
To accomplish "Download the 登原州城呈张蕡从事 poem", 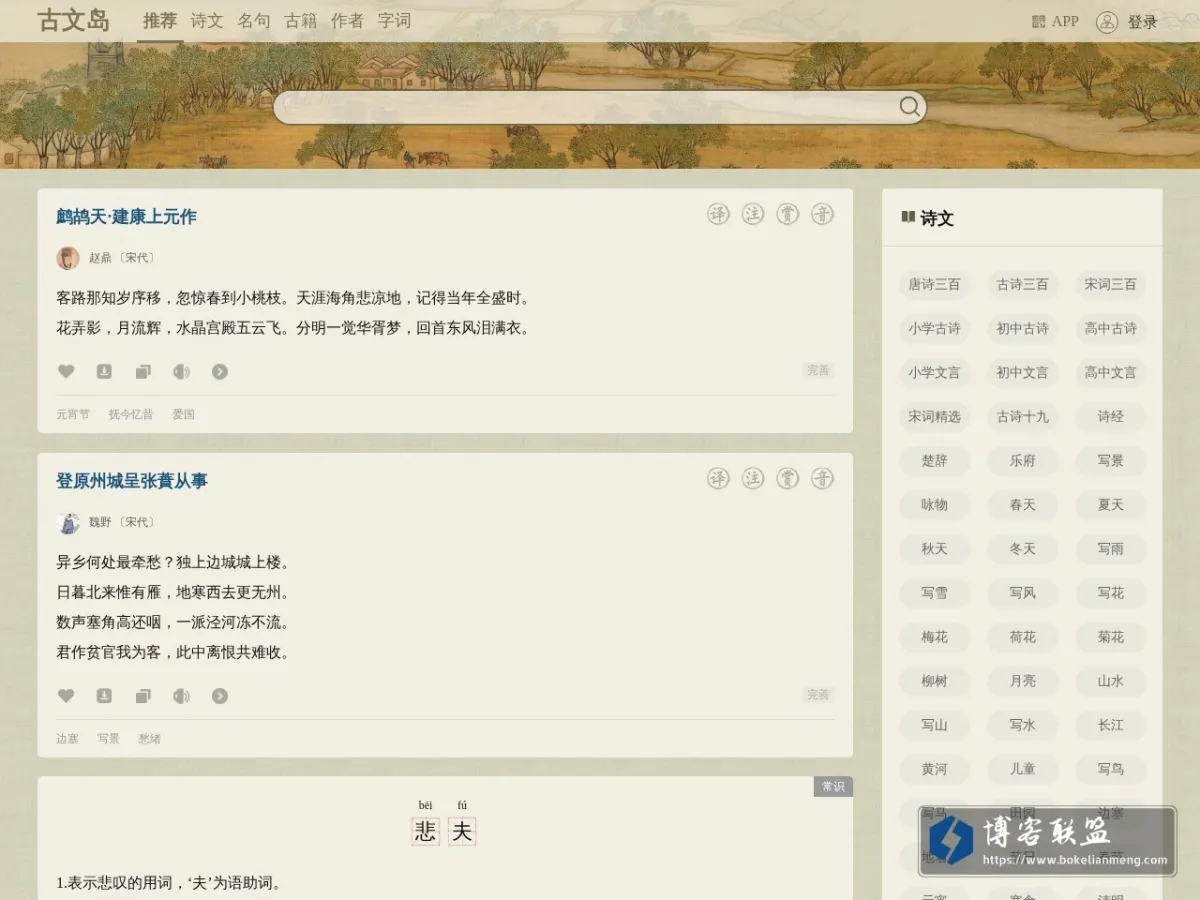I will (104, 695).
